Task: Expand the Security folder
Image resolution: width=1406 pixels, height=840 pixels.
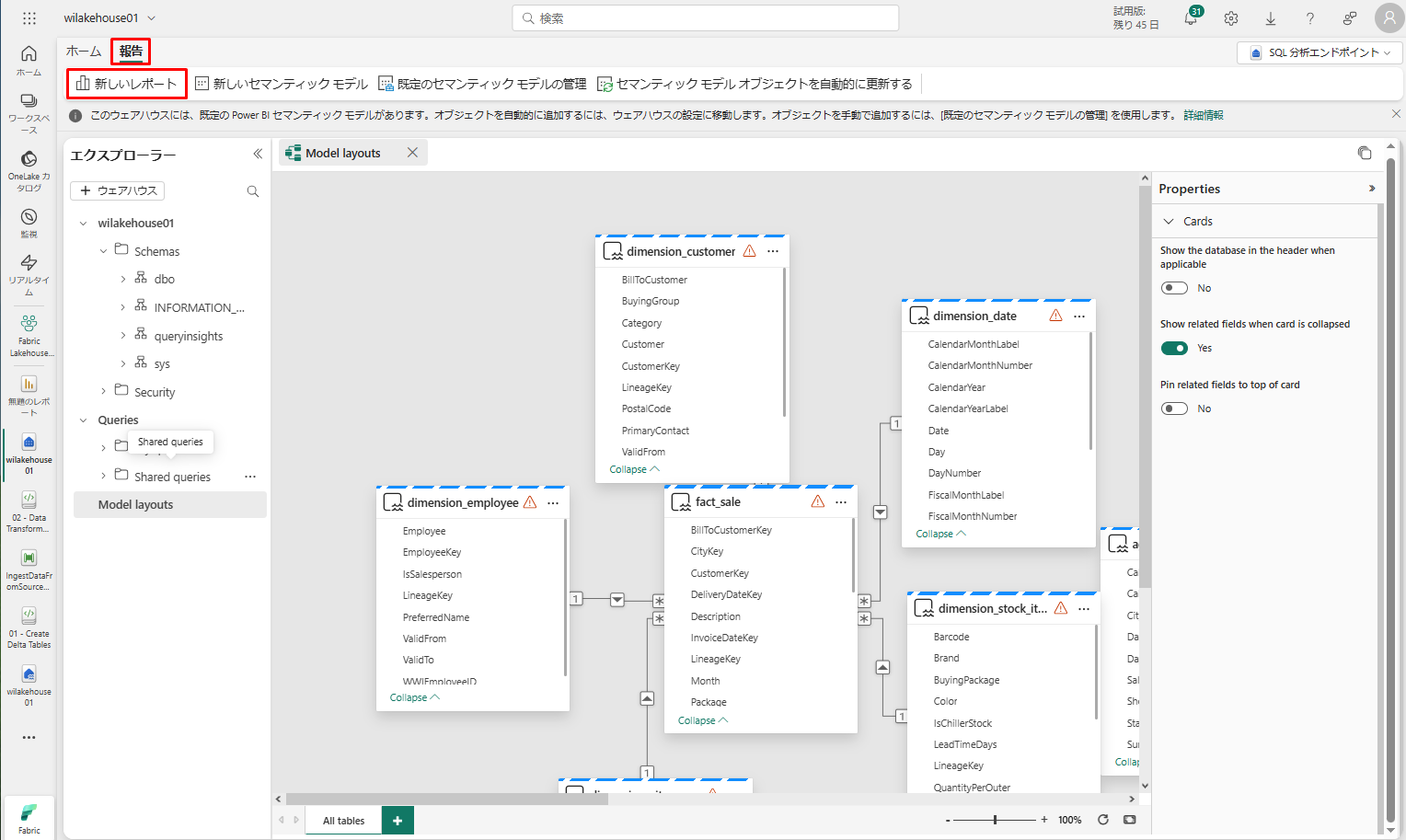Action: (103, 392)
